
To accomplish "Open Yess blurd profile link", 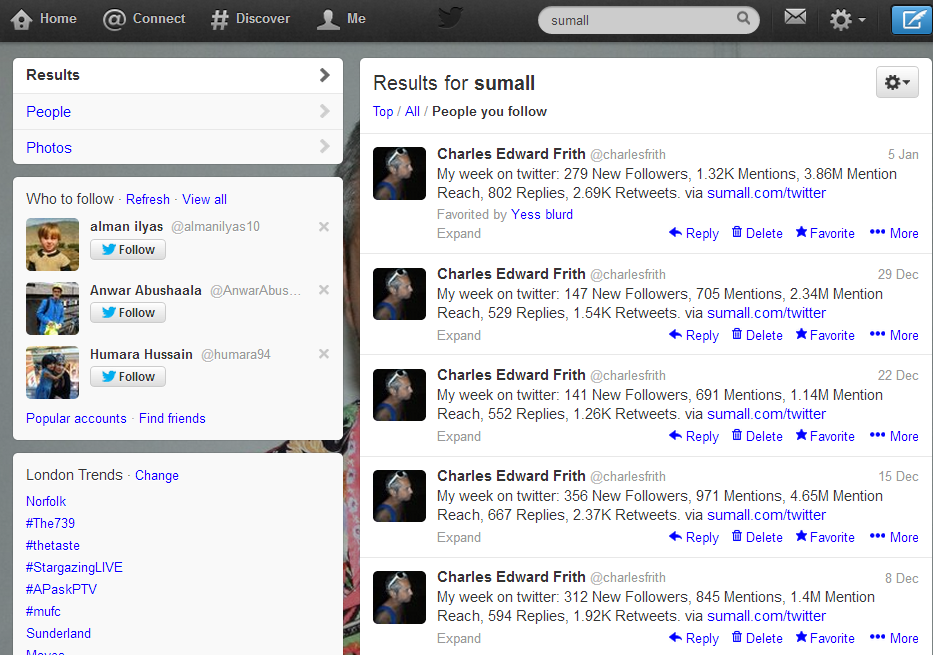I will tap(542, 214).
